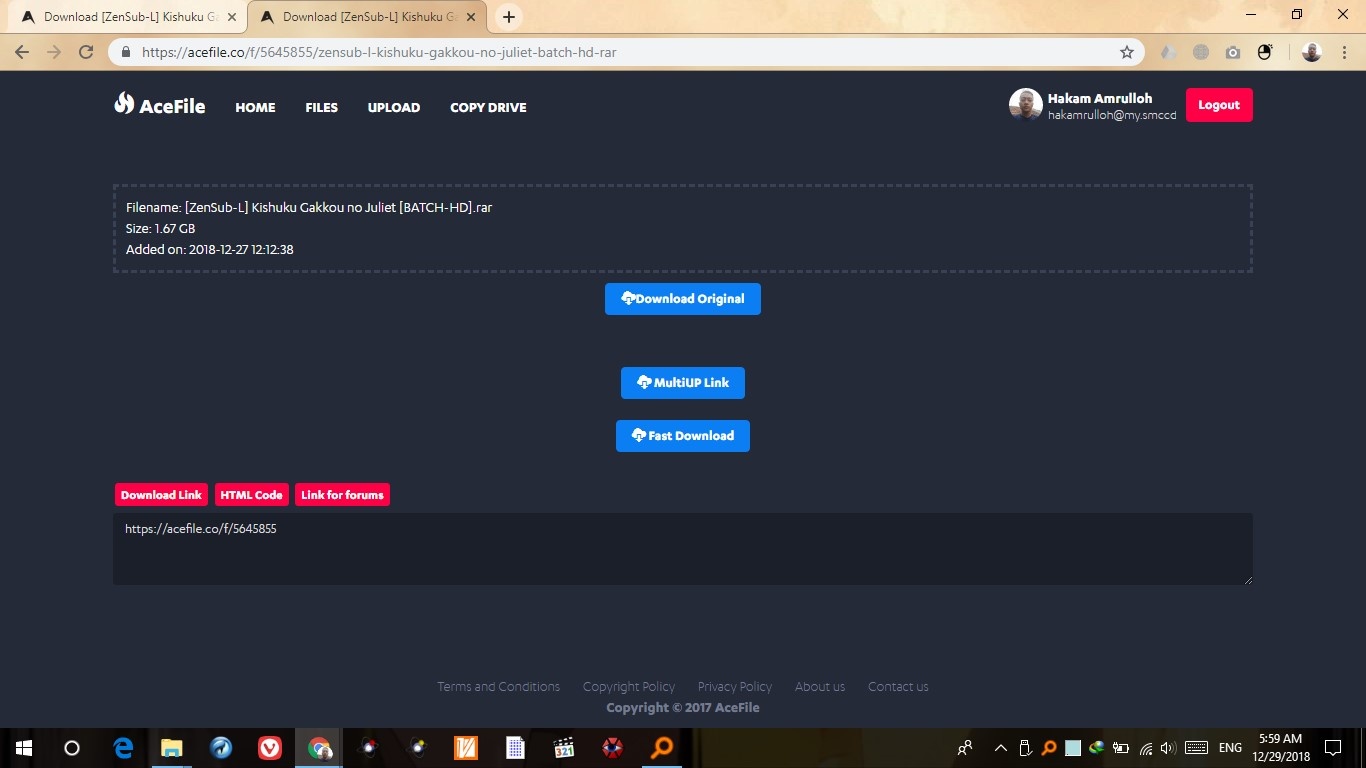The width and height of the screenshot is (1366, 768).
Task: Switch to the first browser tab
Action: (x=128, y=17)
